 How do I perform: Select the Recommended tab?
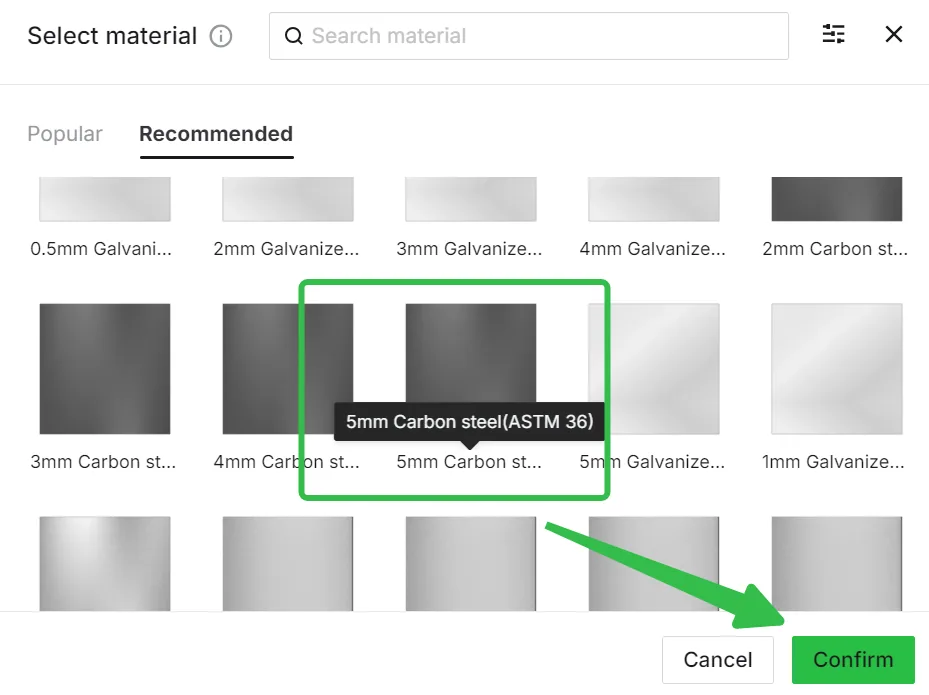[x=216, y=134]
